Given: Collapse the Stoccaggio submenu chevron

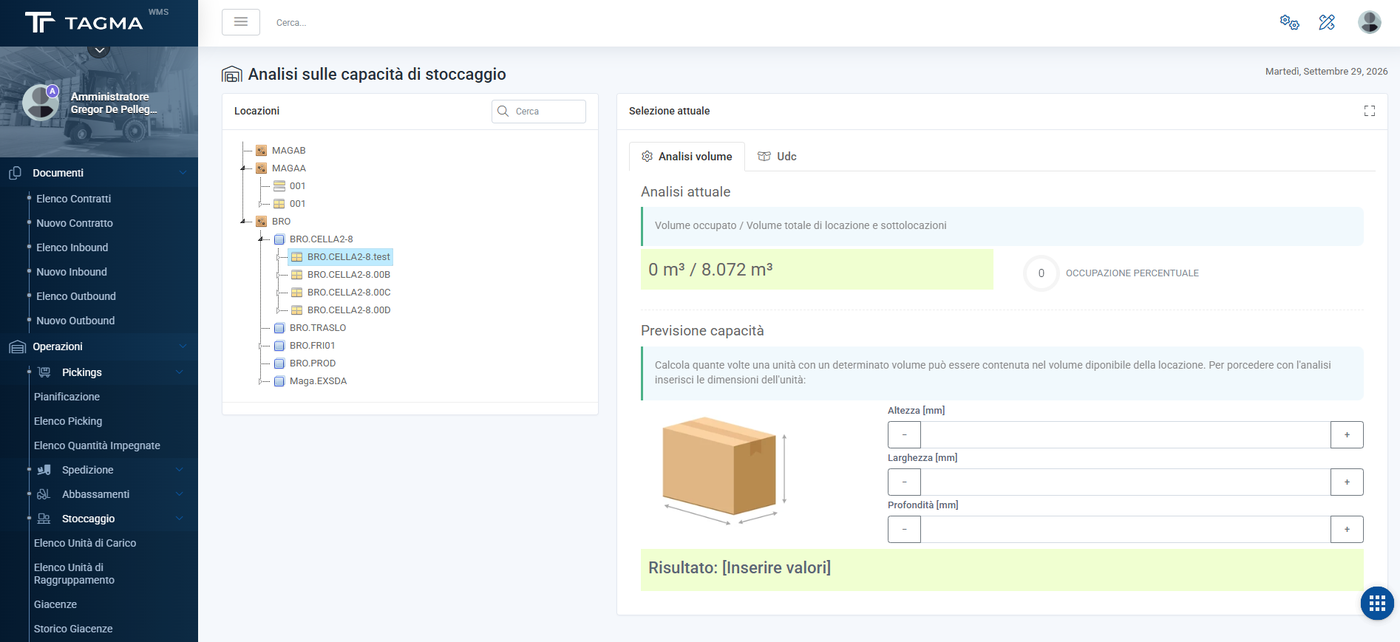Looking at the screenshot, I should [179, 519].
